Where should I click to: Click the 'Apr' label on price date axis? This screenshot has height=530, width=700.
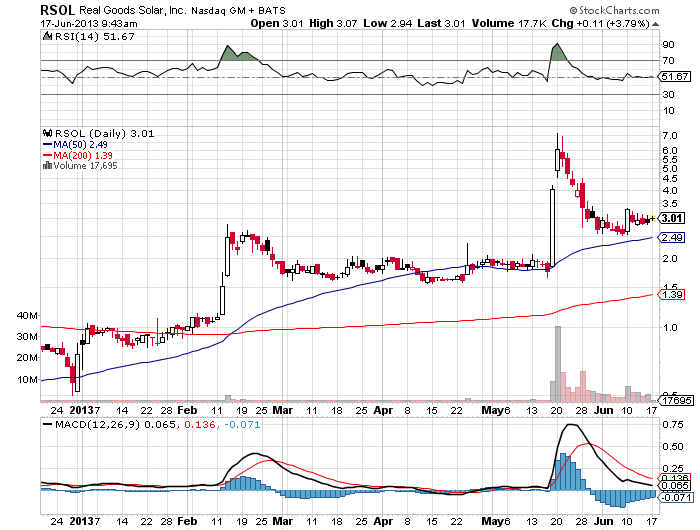(383, 410)
